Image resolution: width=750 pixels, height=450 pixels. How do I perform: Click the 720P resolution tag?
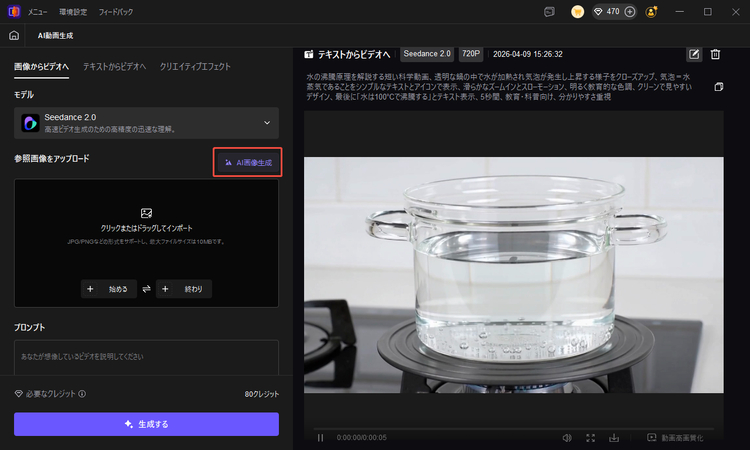click(471, 54)
